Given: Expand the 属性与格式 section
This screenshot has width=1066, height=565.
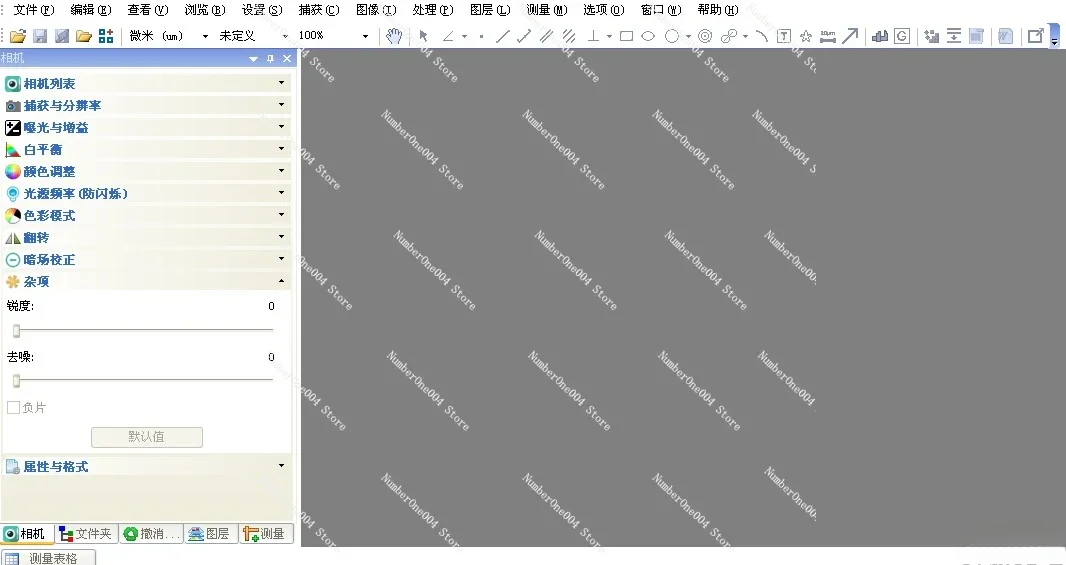Looking at the screenshot, I should click(x=146, y=466).
